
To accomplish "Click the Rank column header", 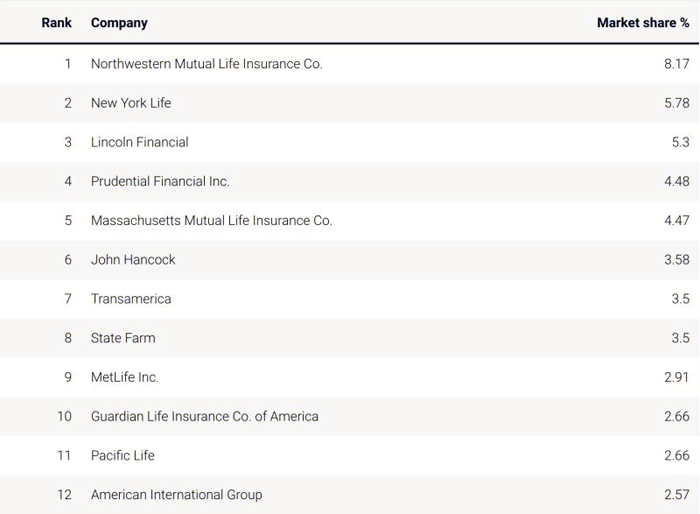I will pyautogui.click(x=56, y=22).
